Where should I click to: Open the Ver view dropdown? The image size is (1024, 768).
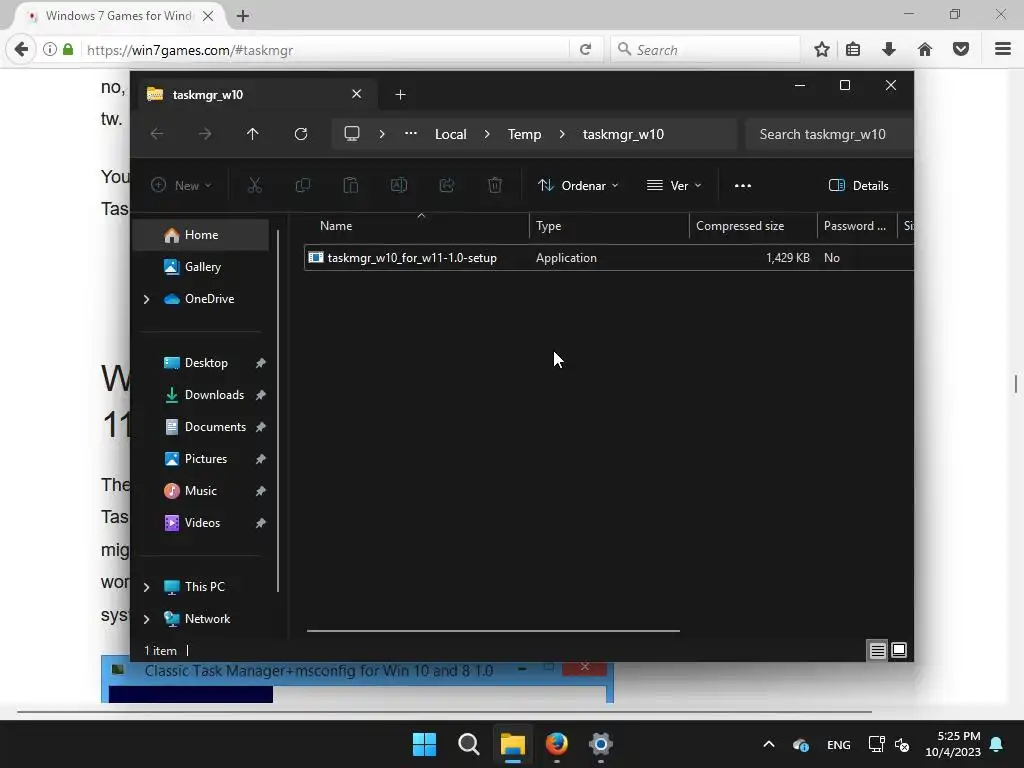[x=674, y=185]
